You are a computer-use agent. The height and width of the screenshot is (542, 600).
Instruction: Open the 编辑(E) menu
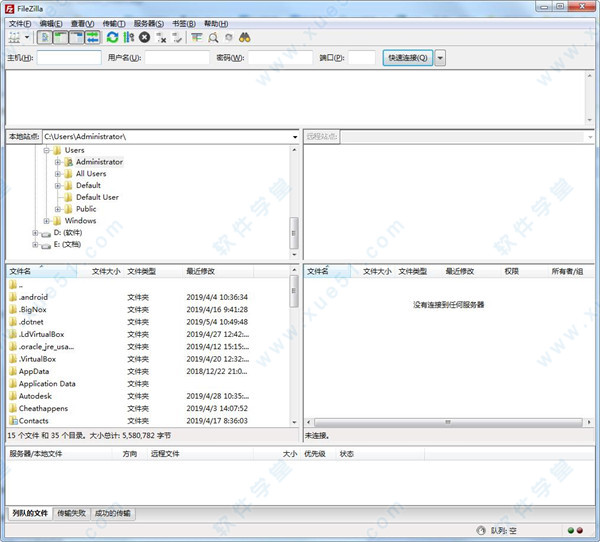point(51,24)
